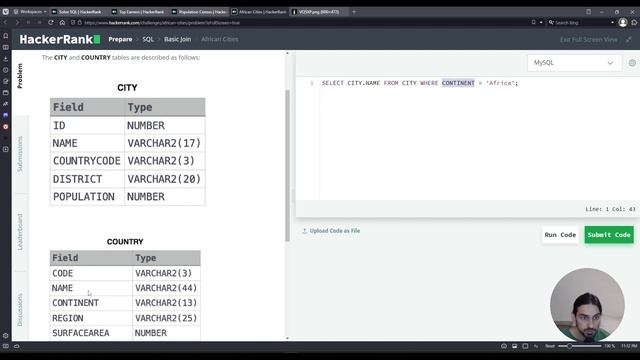Open a new browser tab
The image size is (640, 360).
[354, 12]
